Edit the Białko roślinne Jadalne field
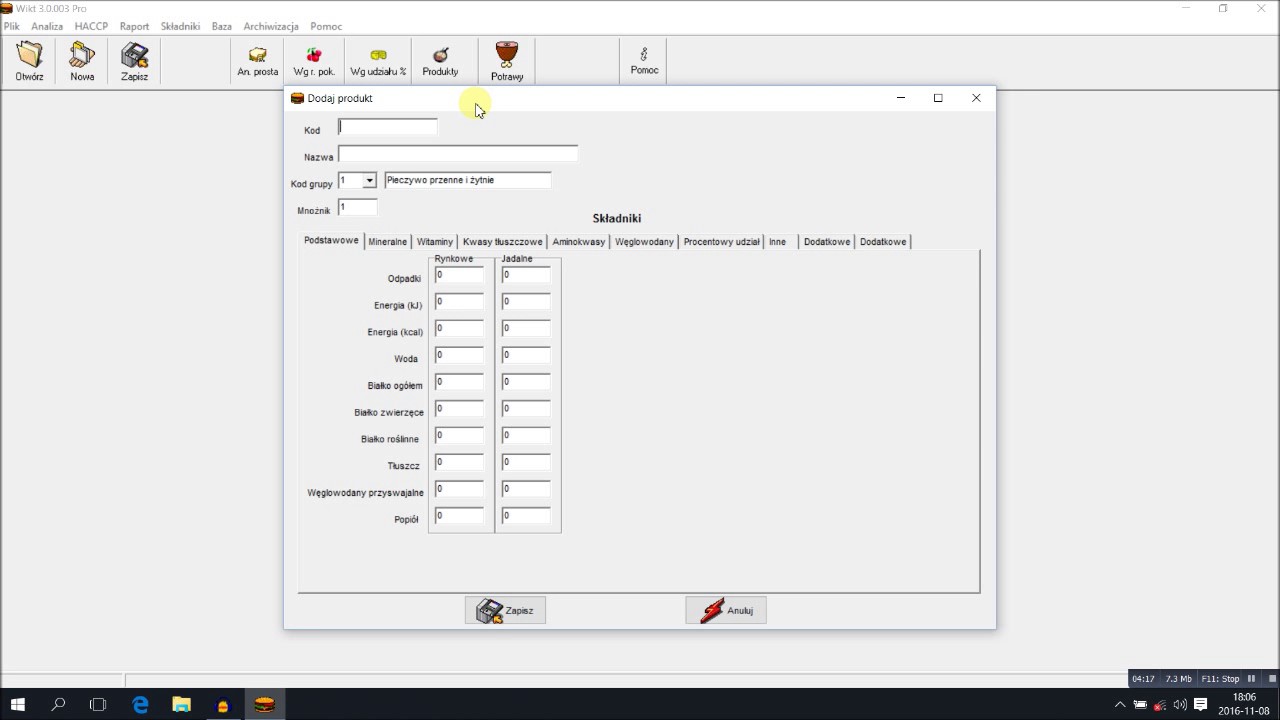The image size is (1280, 720). click(526, 436)
